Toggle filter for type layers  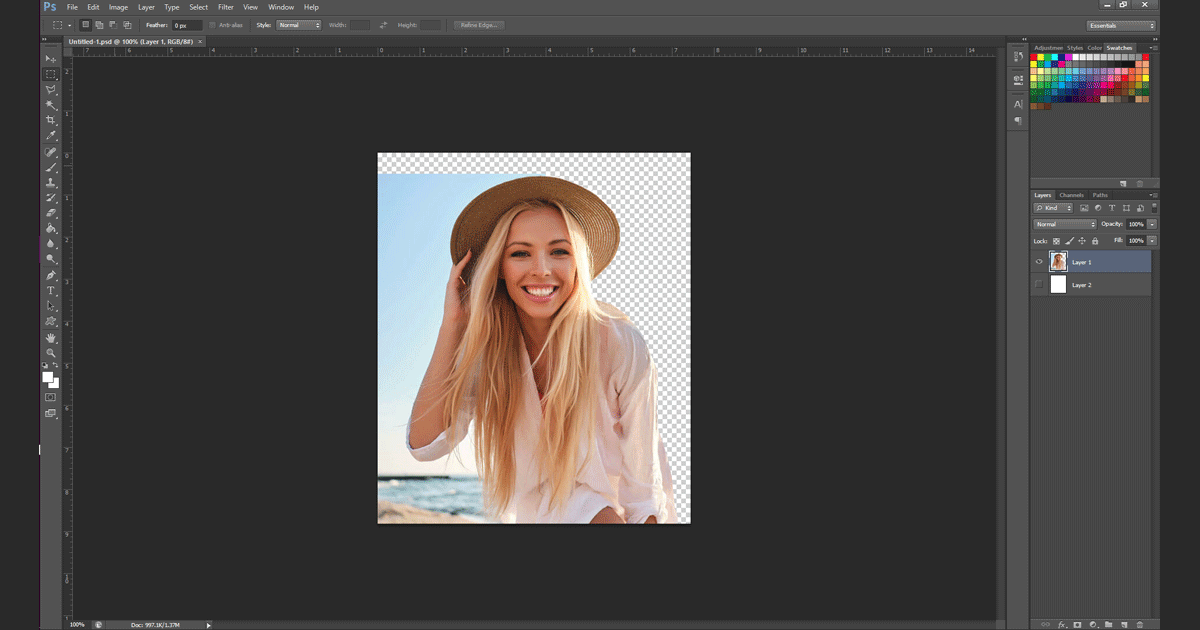1112,208
